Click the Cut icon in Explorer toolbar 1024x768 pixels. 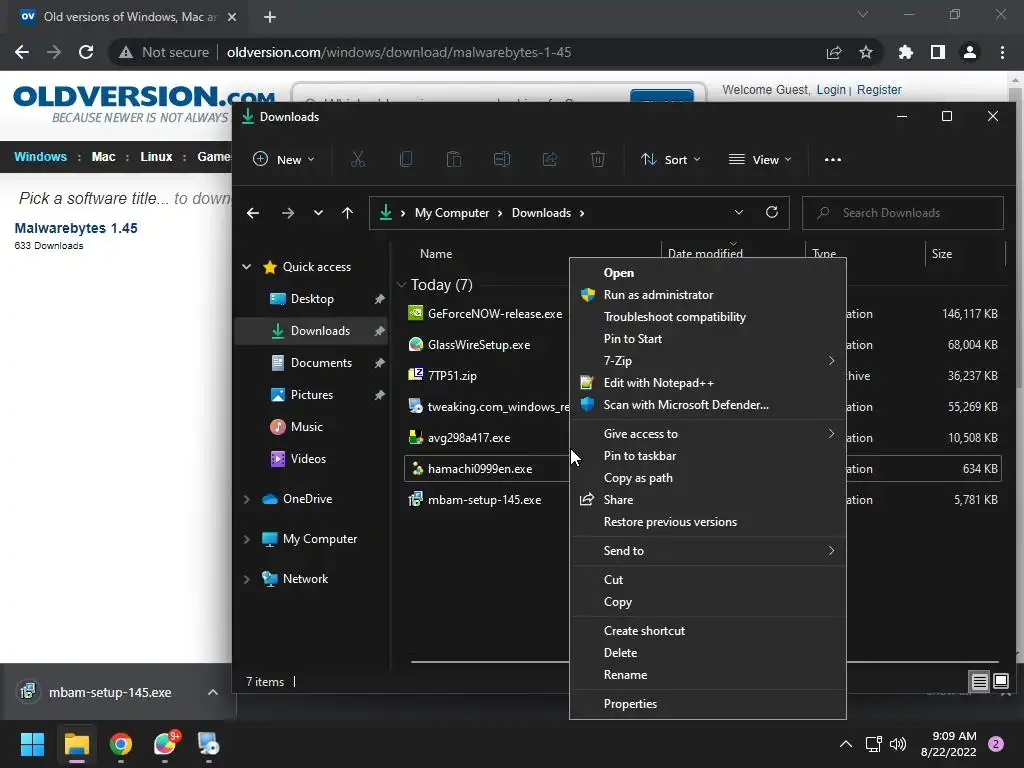click(357, 159)
